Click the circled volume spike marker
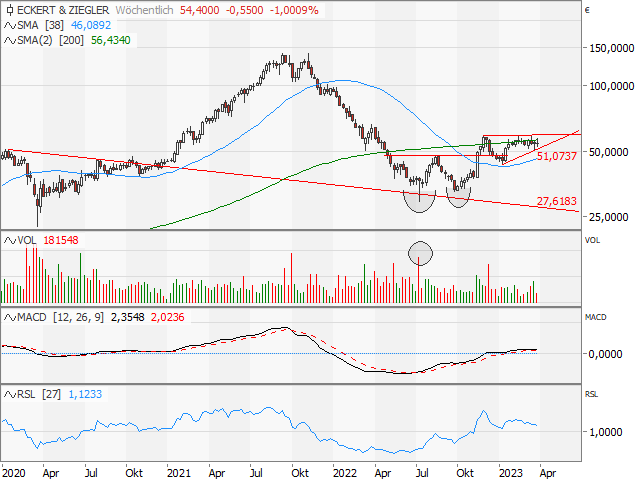The image size is (640, 480). (x=420, y=253)
